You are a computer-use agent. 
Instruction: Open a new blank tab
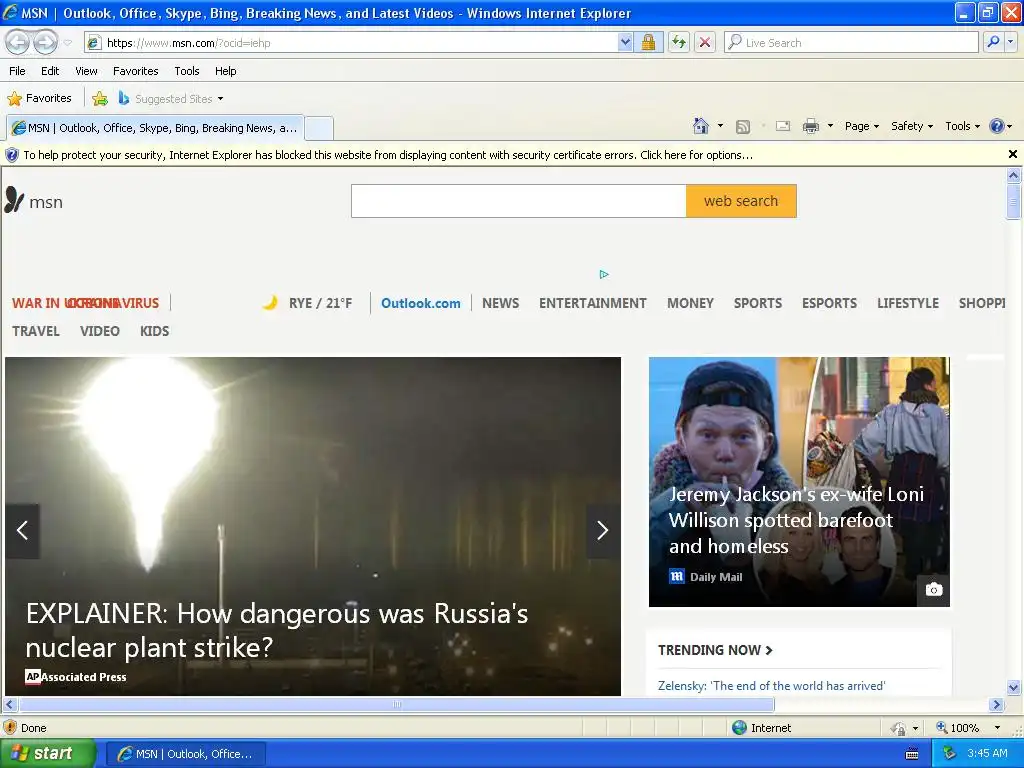319,128
